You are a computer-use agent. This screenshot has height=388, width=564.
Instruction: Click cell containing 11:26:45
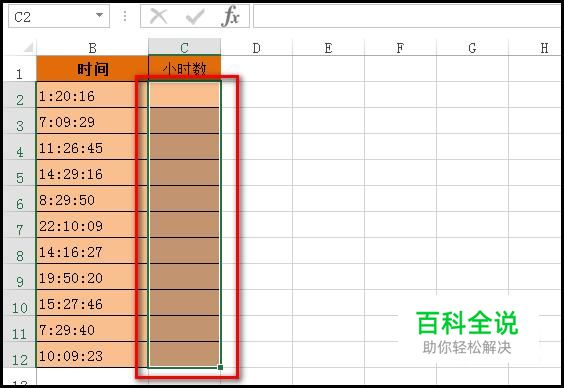coord(92,146)
